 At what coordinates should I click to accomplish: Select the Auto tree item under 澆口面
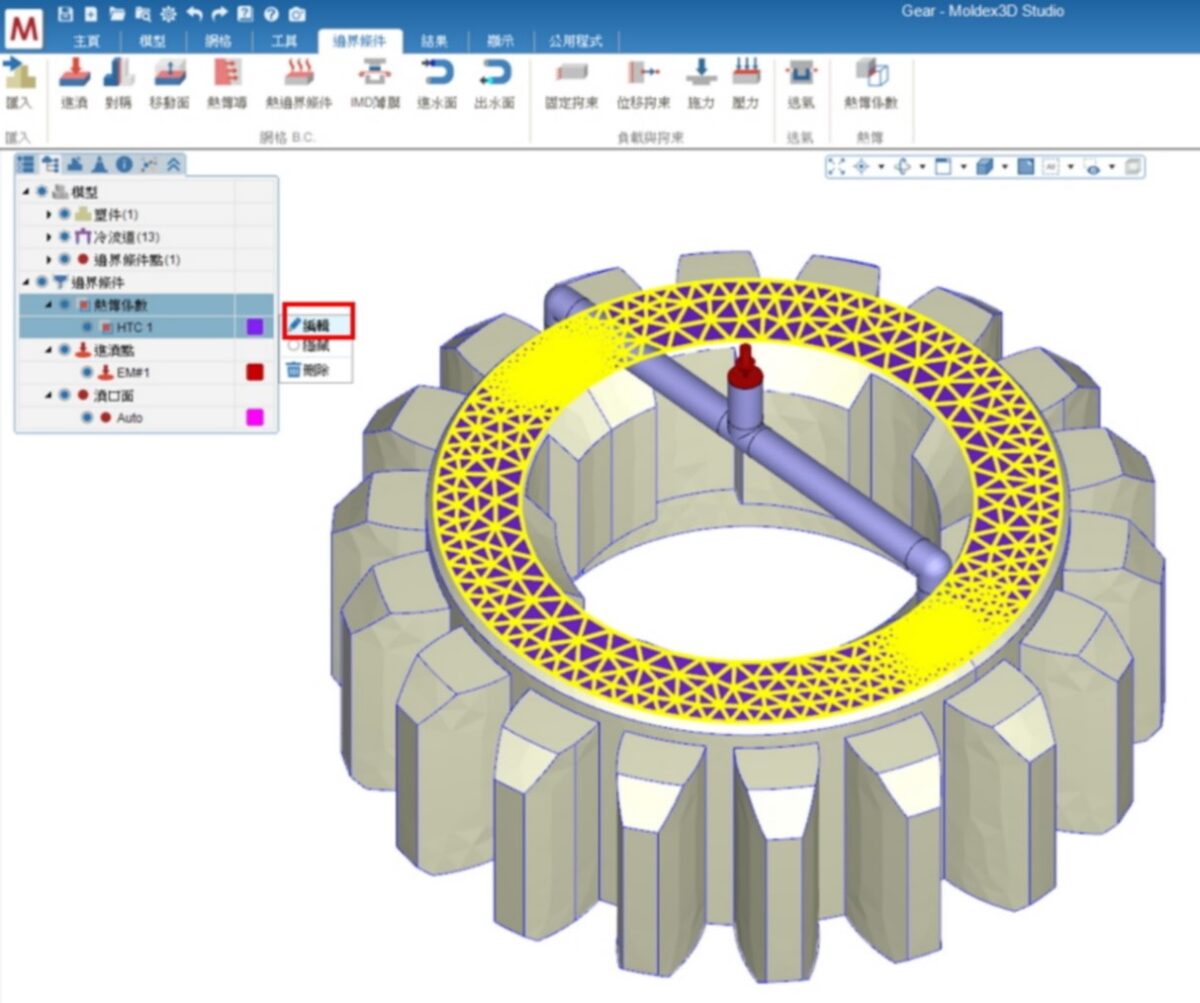coord(130,418)
